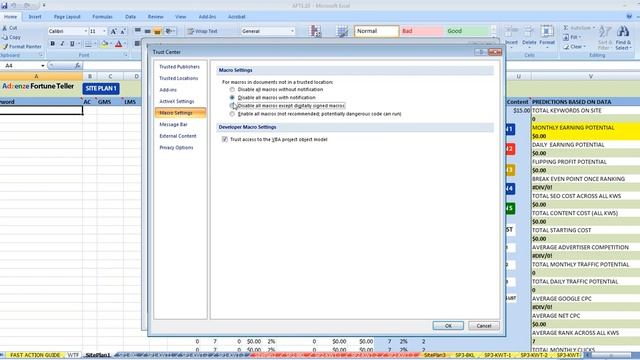Select the FAST ACTION GUIDE sheet tab
640x360 pixels.
[35, 355]
